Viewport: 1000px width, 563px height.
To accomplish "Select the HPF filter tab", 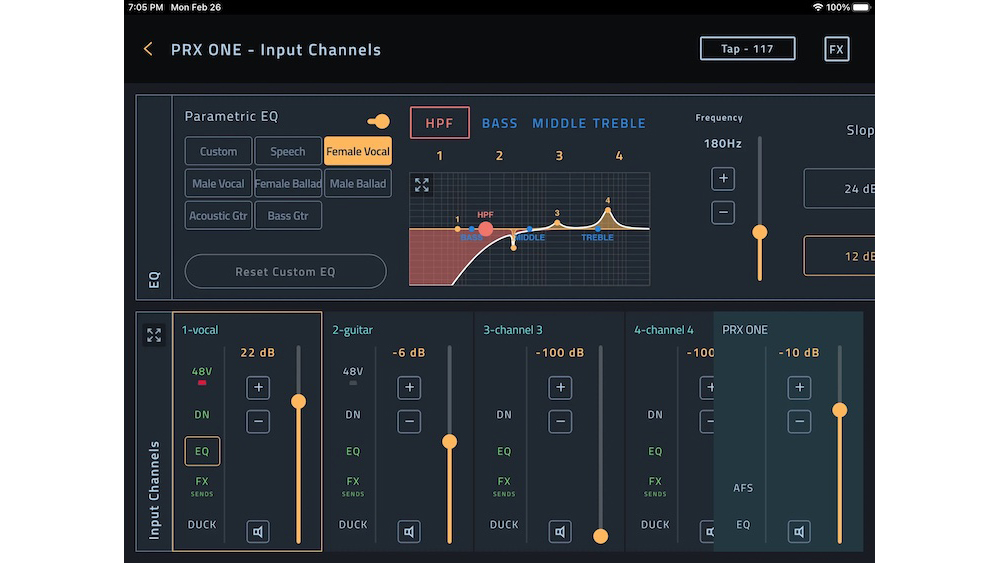I will click(439, 122).
